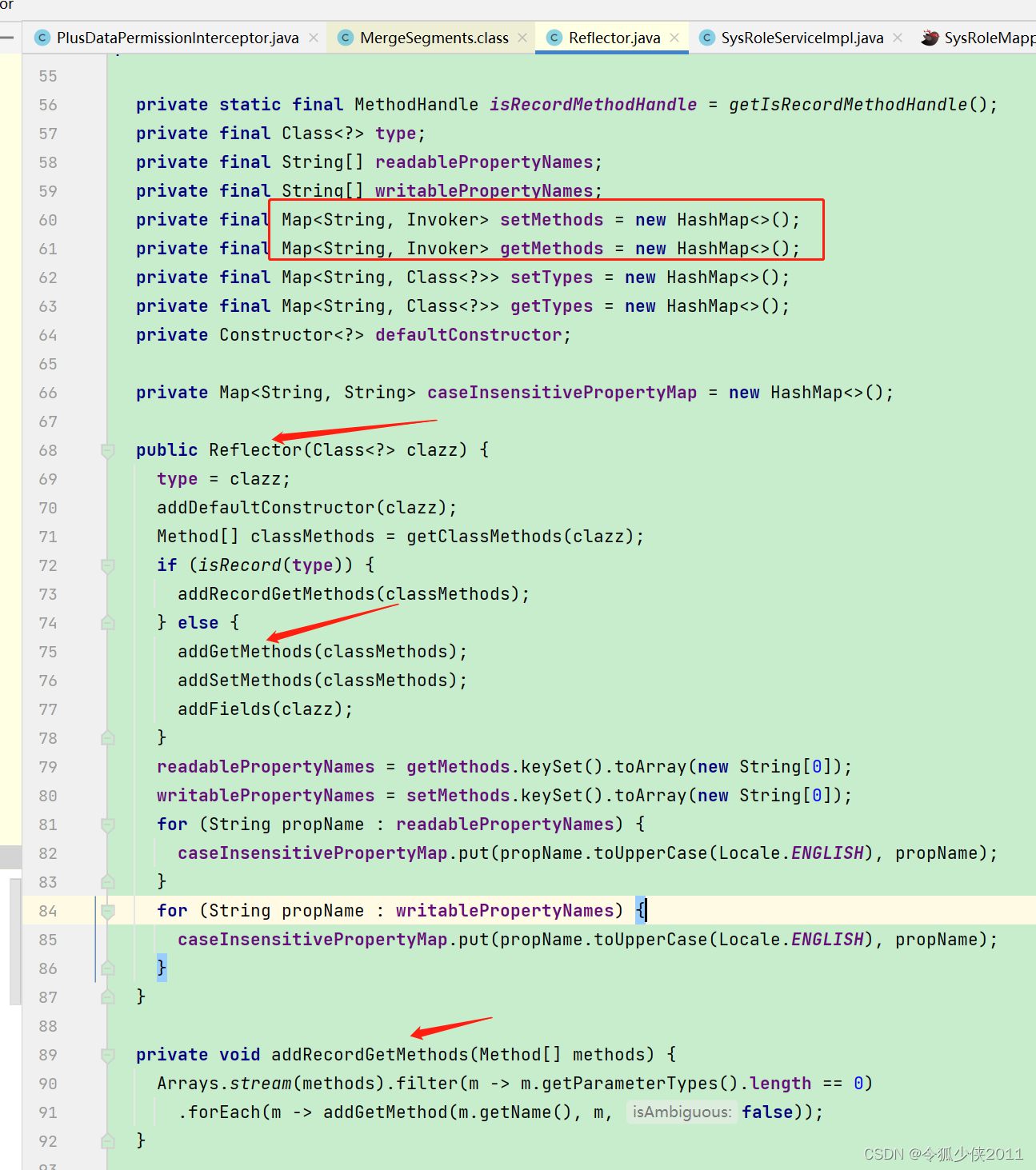Click addFields(clazz) on line 77

260,709
